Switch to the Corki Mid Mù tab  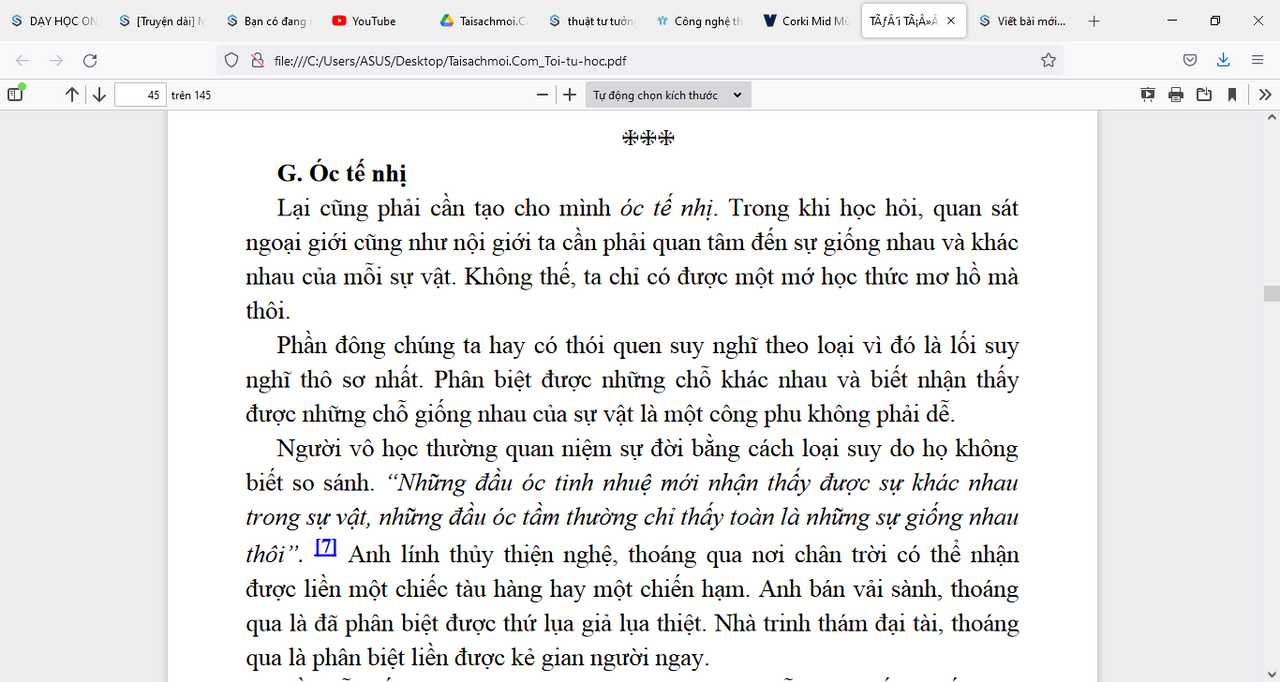(x=808, y=21)
